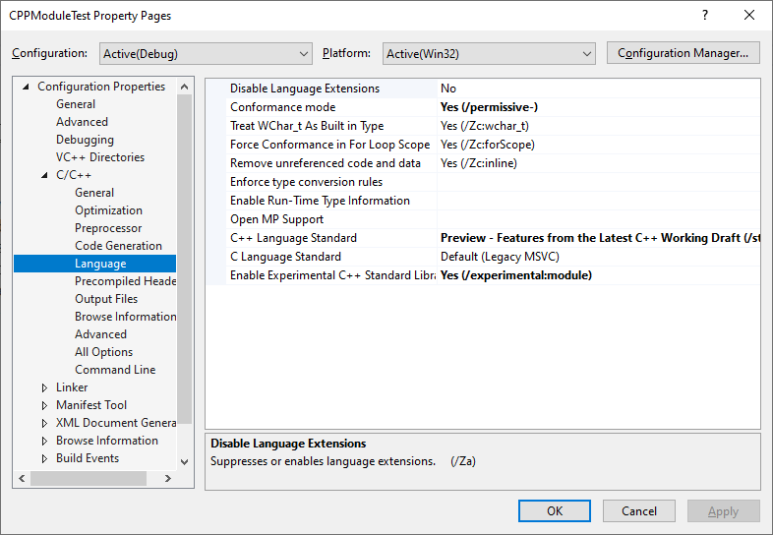Collapse the Configuration Properties node
The height and width of the screenshot is (535, 773).
pyautogui.click(x=26, y=87)
